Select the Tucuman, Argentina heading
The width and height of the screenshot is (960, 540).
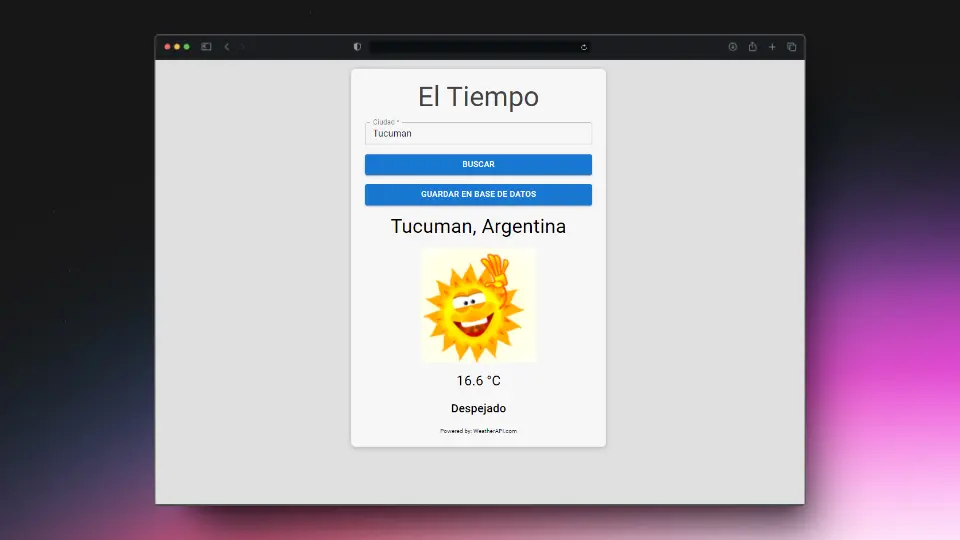click(x=478, y=227)
